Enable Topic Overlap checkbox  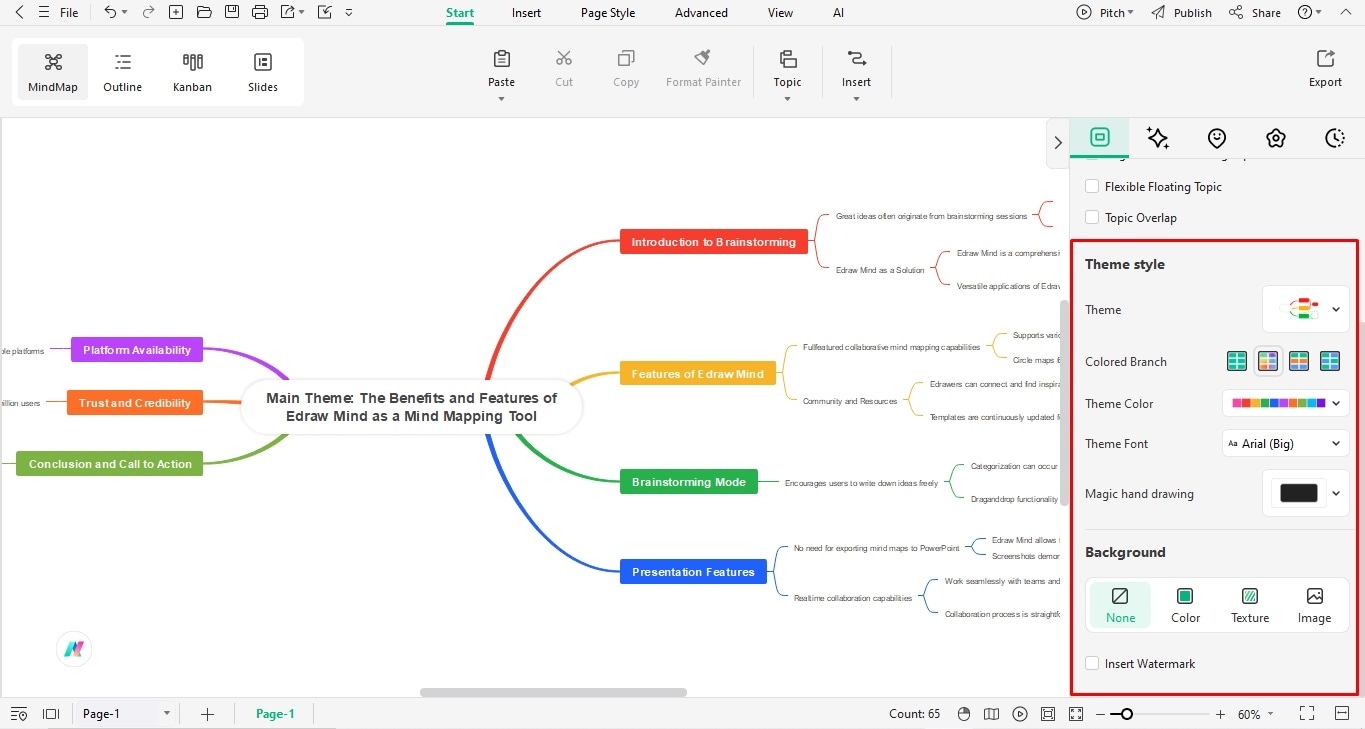(1092, 217)
